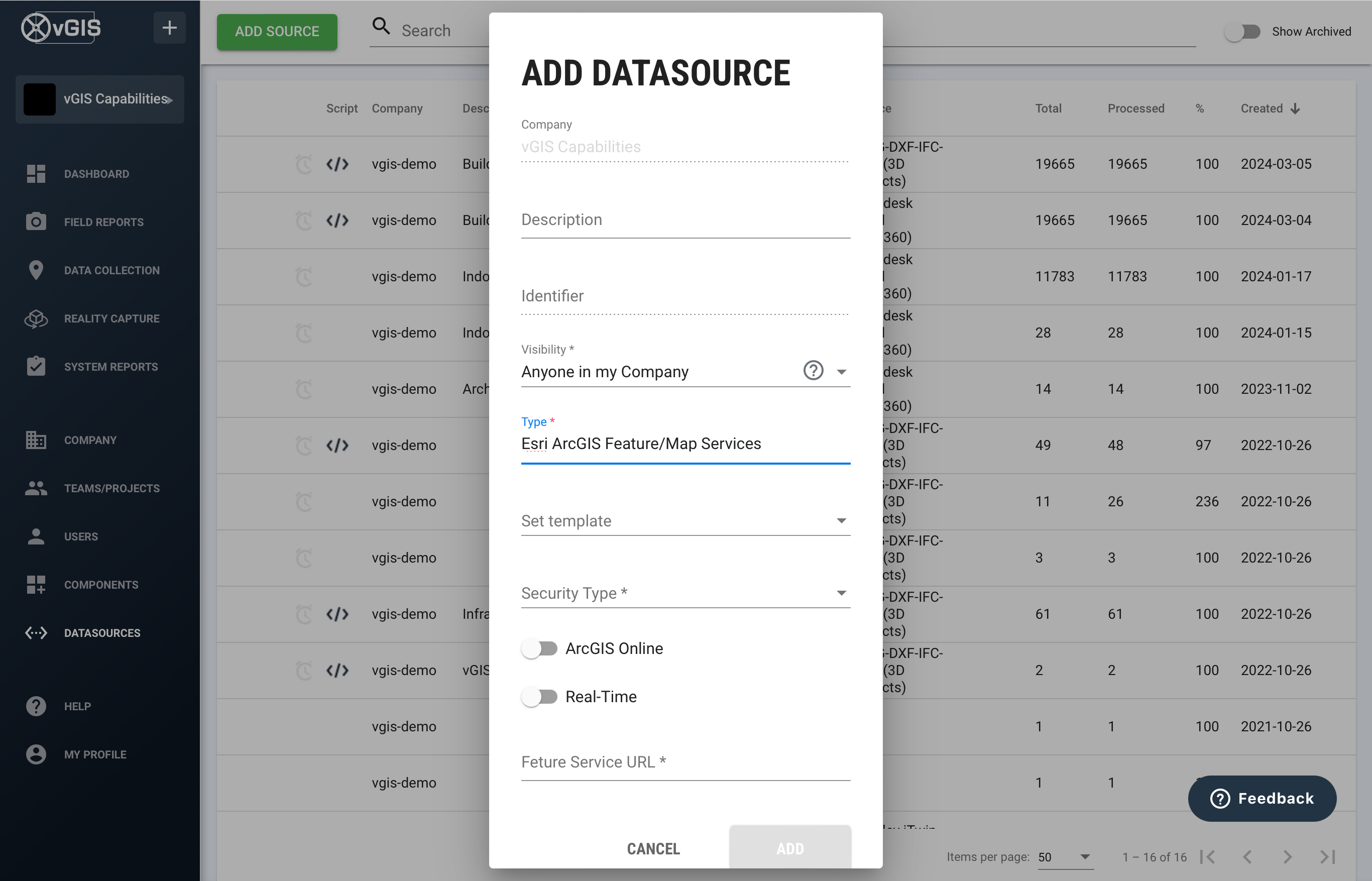Sort by the Created column arrow
This screenshot has height=881, width=1372.
(x=1295, y=108)
